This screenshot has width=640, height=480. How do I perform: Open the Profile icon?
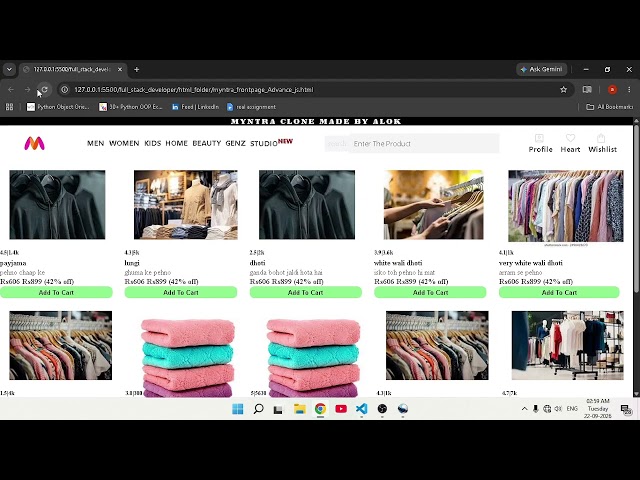click(x=539, y=138)
